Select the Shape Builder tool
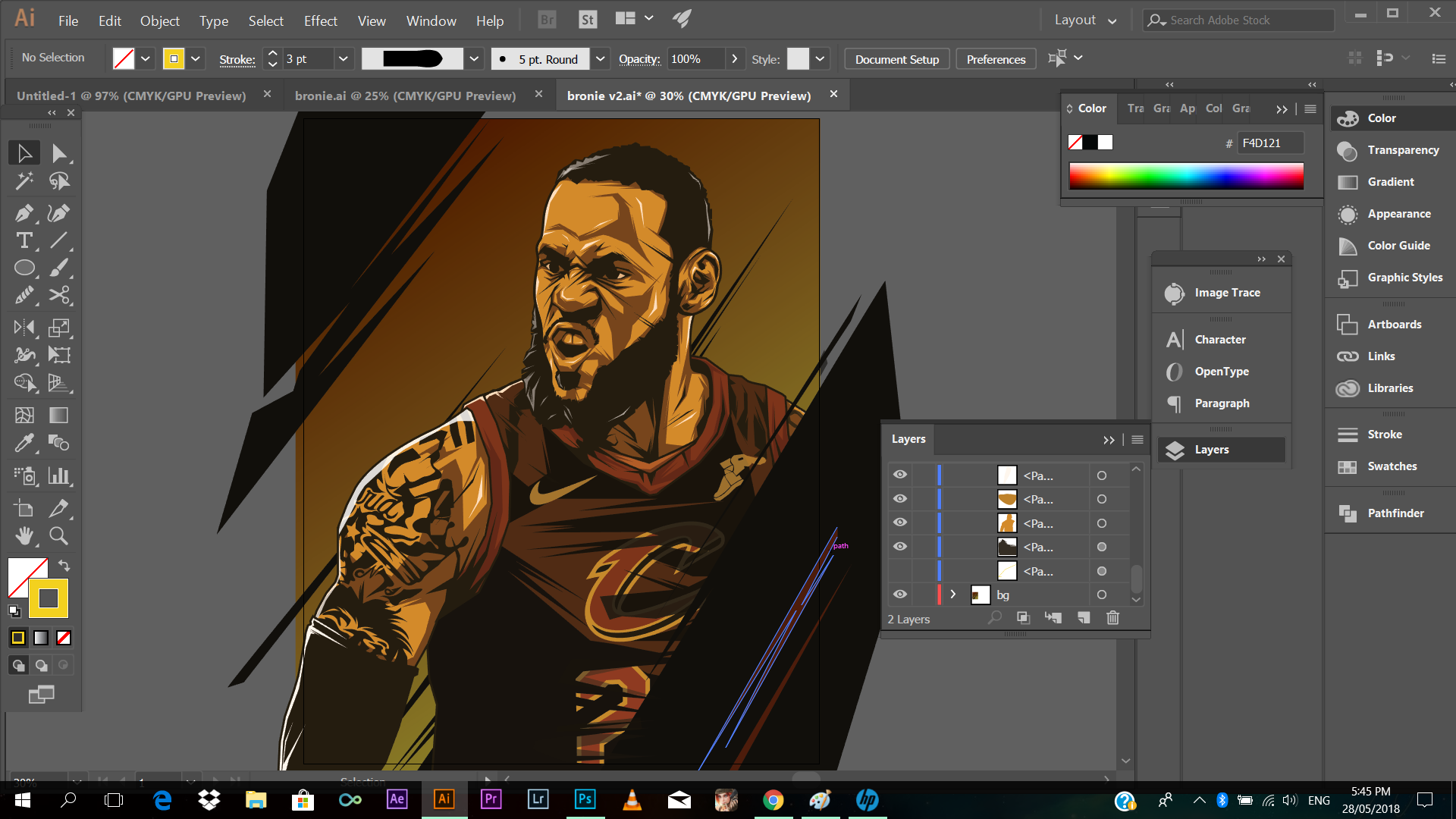 pos(24,382)
